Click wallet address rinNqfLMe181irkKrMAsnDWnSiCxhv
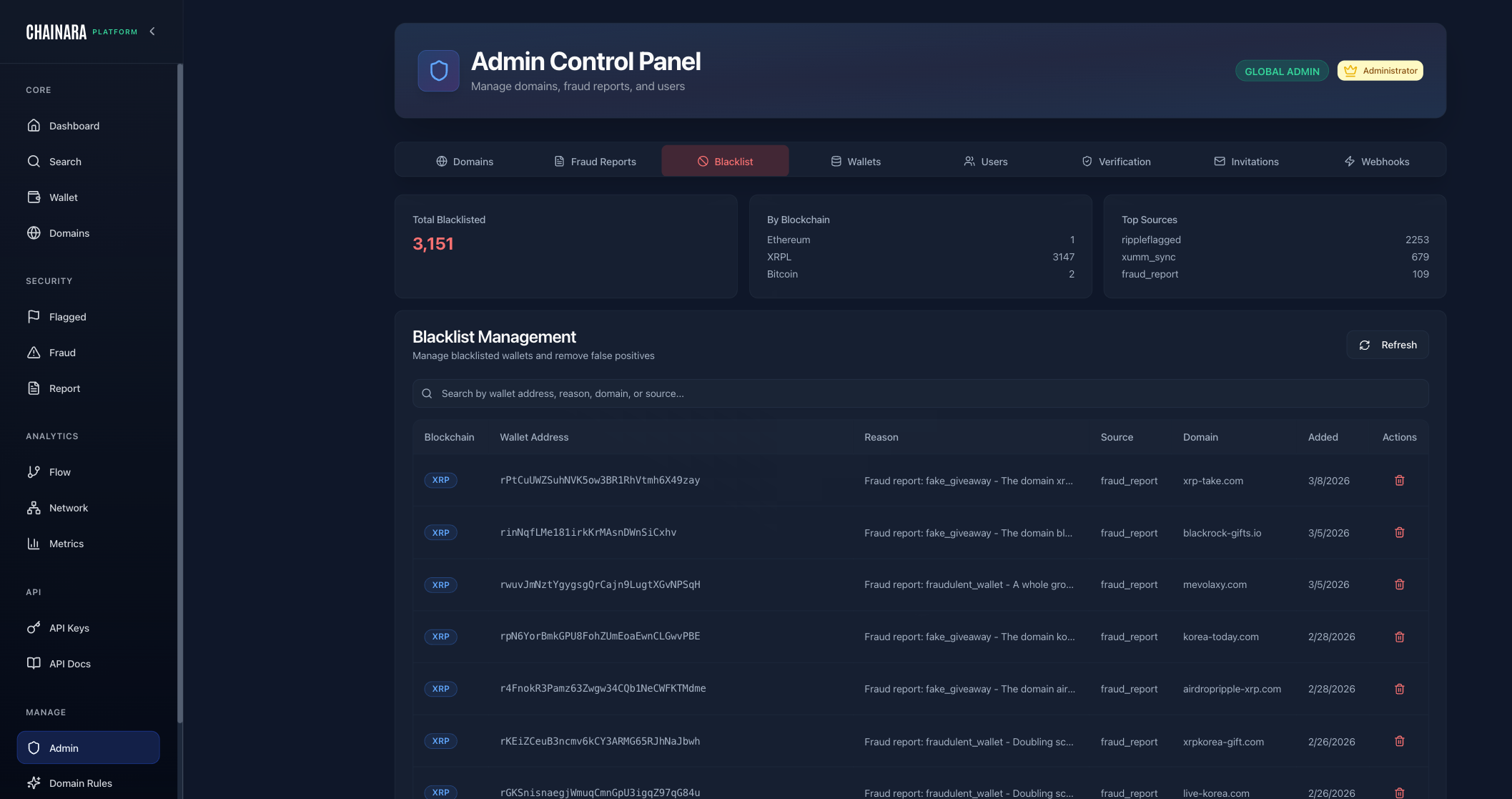The image size is (1512, 799). (588, 532)
